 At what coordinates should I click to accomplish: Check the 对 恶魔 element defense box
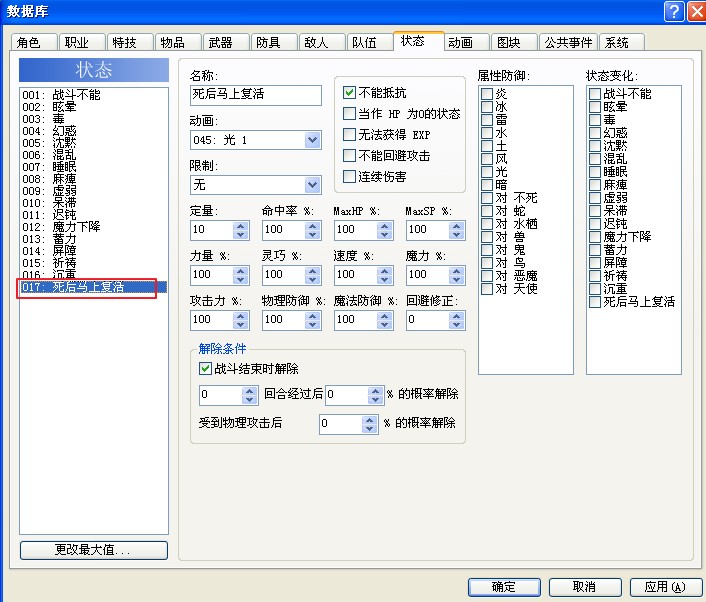point(487,276)
